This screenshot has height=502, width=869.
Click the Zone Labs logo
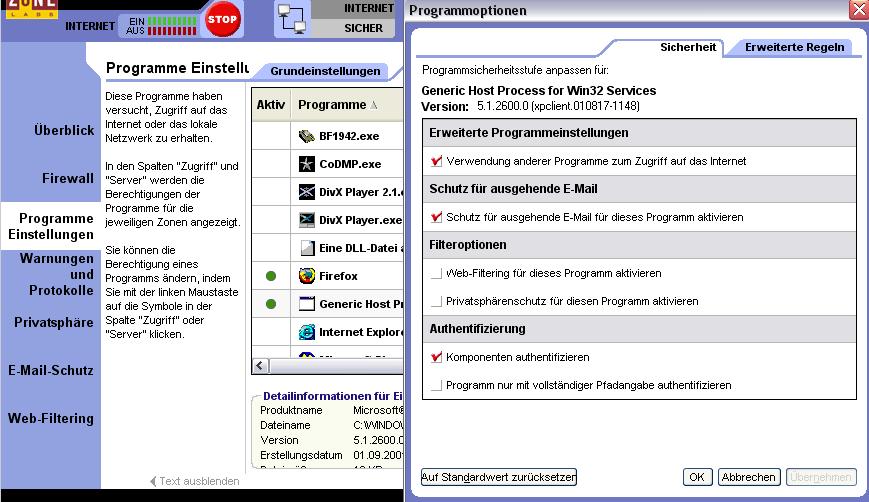[x=32, y=8]
